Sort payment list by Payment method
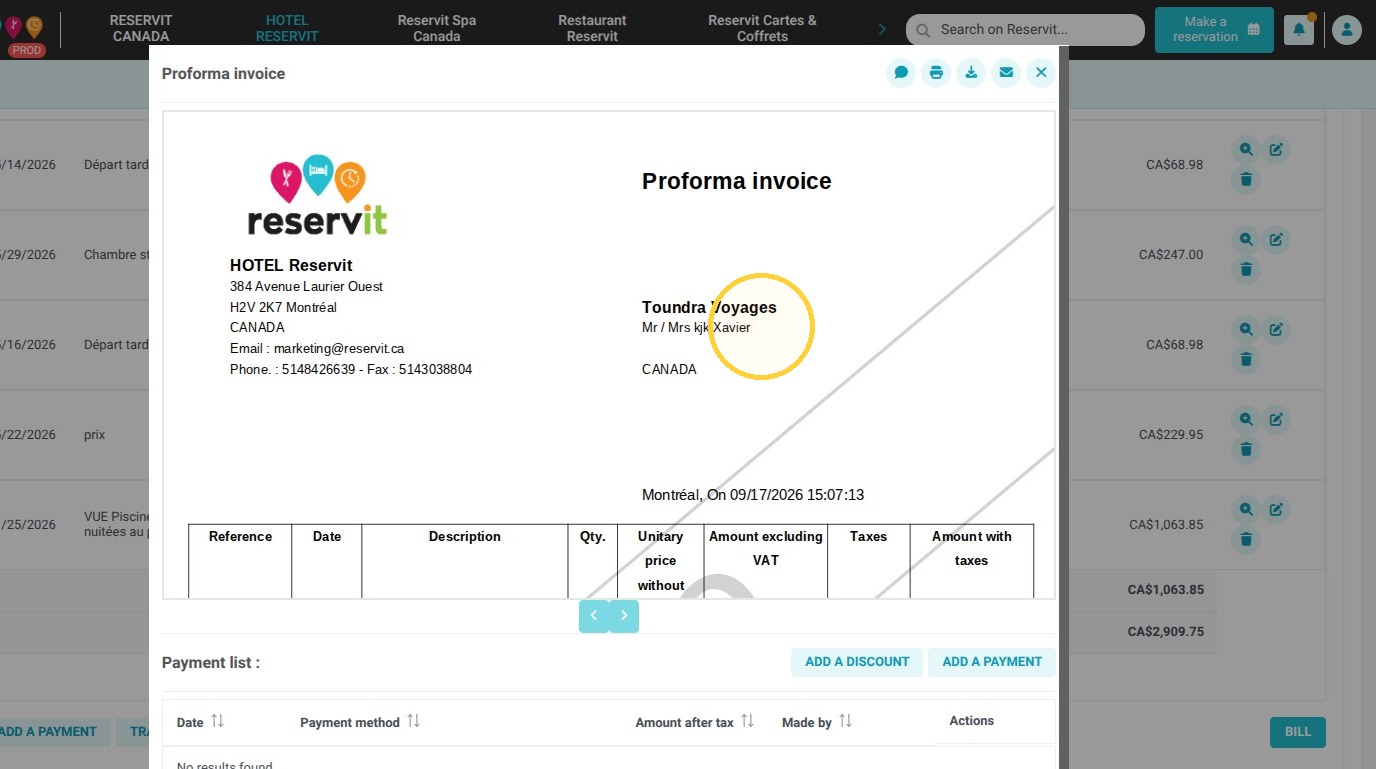This screenshot has width=1376, height=769. click(x=413, y=721)
